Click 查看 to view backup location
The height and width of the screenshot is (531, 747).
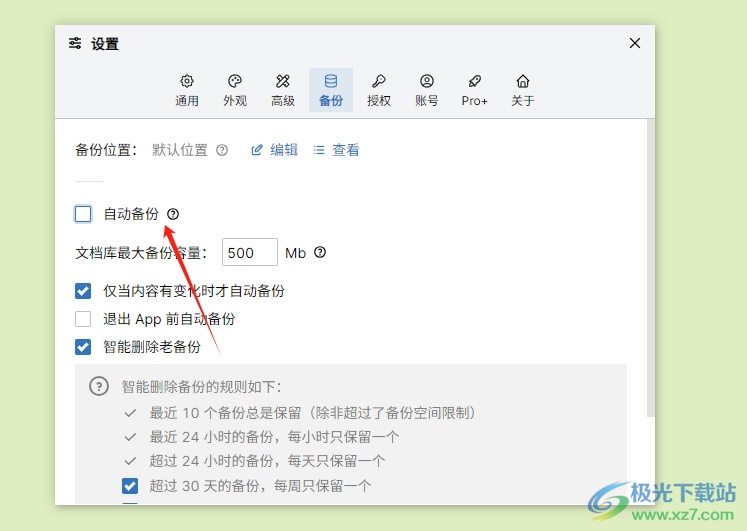(x=337, y=150)
